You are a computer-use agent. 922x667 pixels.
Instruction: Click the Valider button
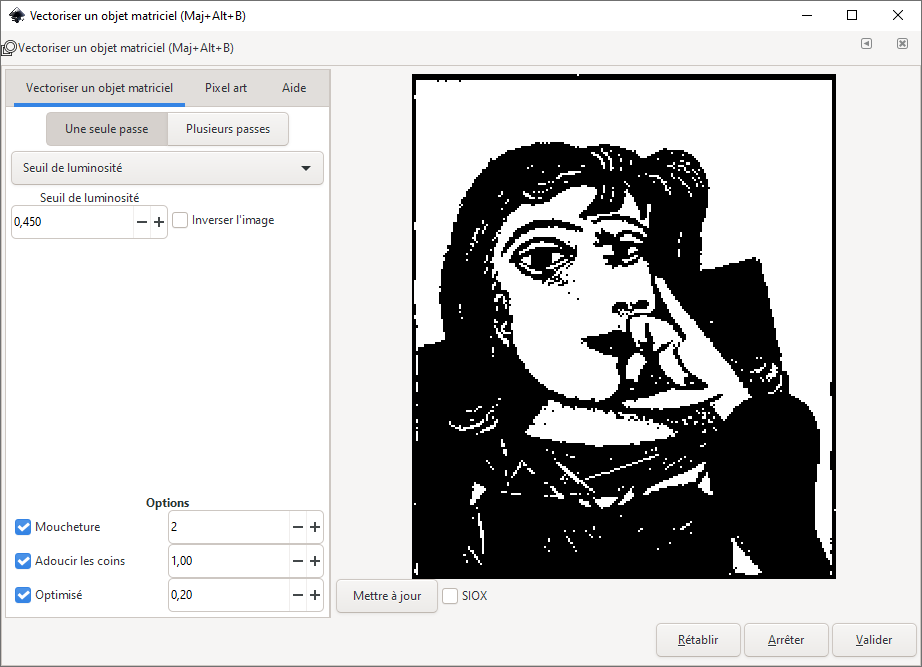874,640
